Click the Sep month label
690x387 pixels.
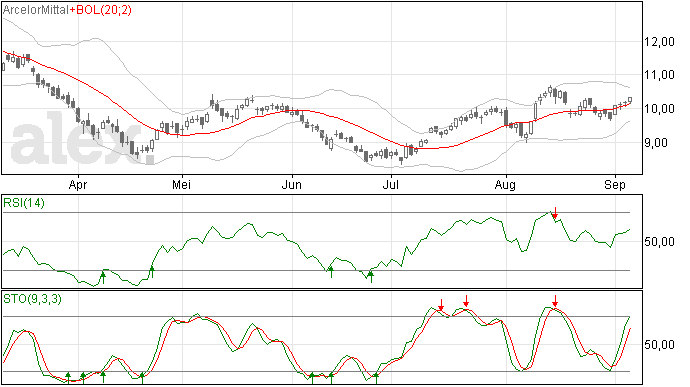coord(615,185)
